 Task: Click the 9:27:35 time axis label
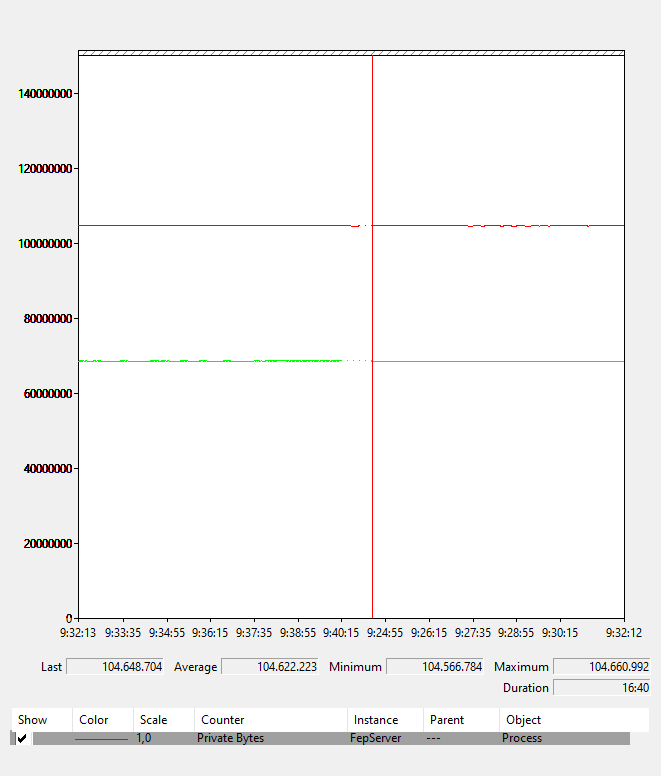coord(473,632)
